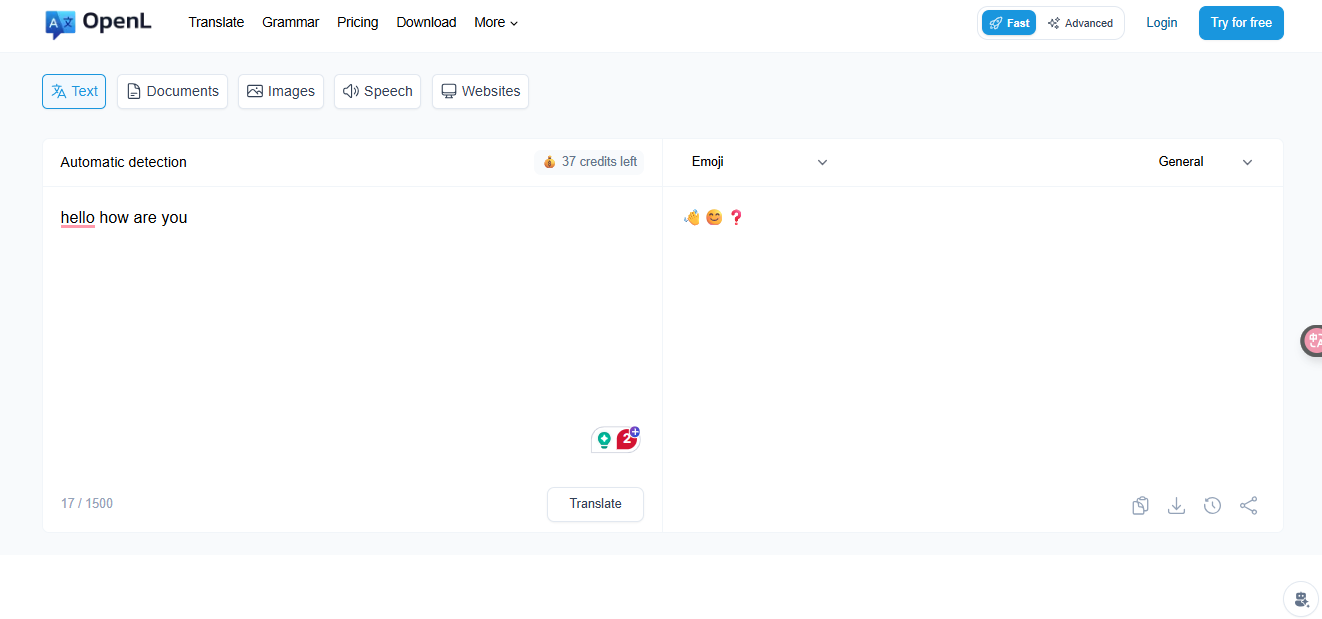Switch to the Documents tab
The height and width of the screenshot is (619, 1322).
[x=172, y=91]
